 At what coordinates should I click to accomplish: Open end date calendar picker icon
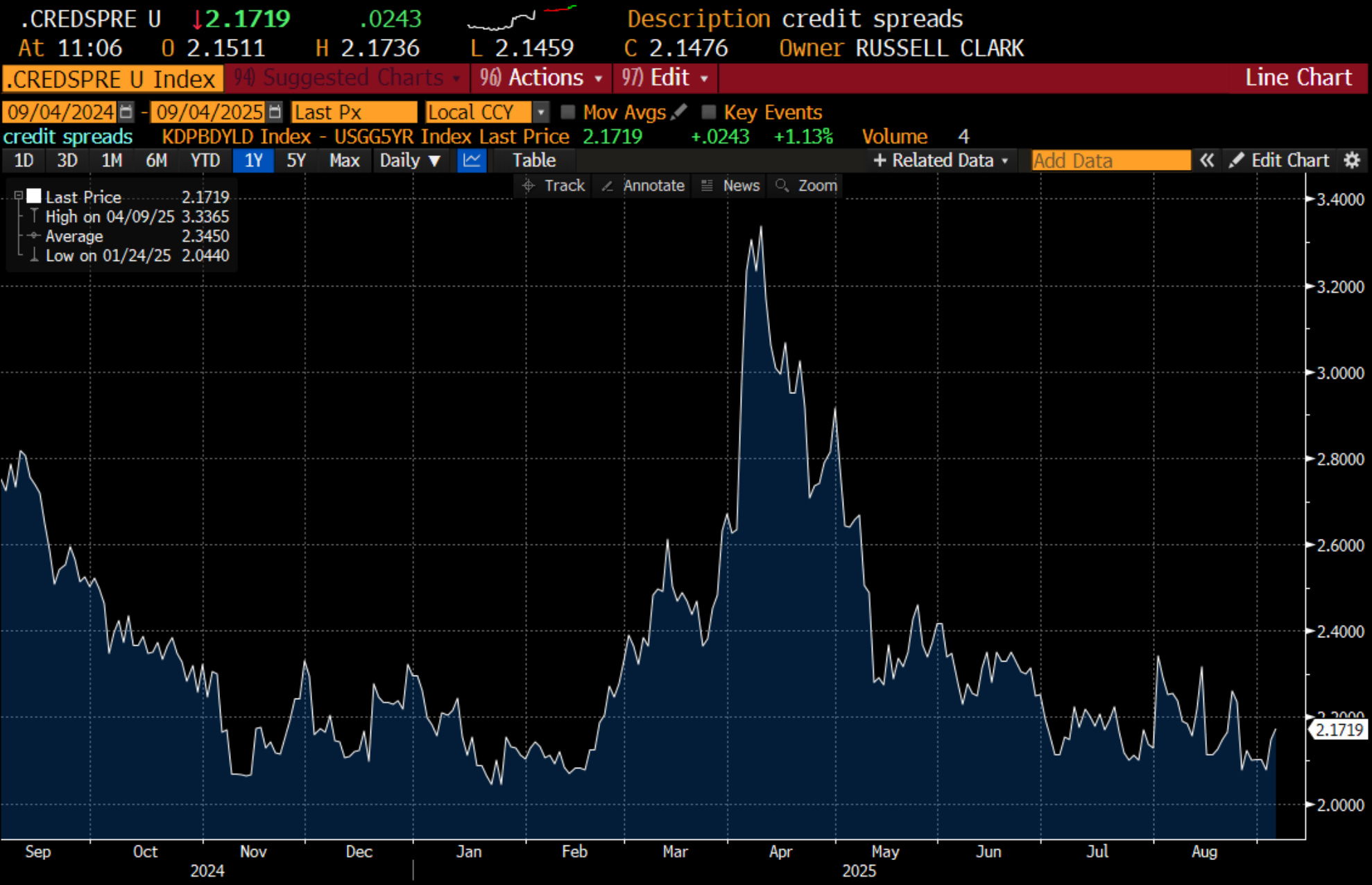pos(275,112)
